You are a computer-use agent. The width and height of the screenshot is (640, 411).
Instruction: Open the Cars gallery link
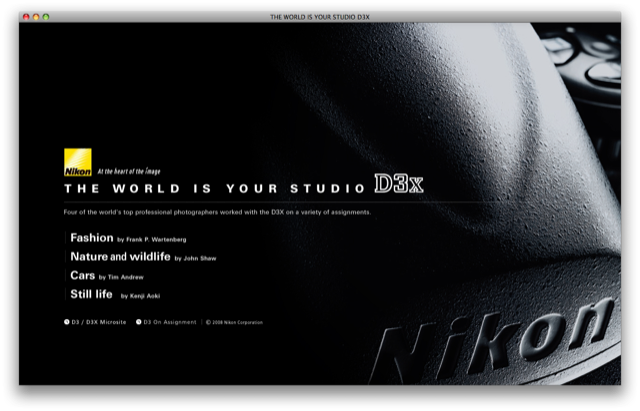82,275
